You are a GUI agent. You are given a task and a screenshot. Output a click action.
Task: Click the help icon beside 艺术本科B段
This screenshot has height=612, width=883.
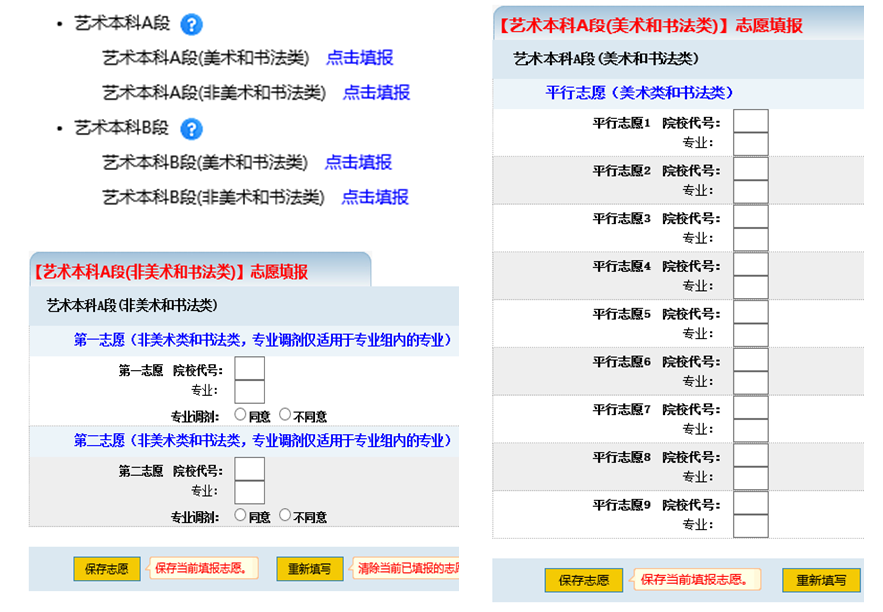click(x=192, y=128)
